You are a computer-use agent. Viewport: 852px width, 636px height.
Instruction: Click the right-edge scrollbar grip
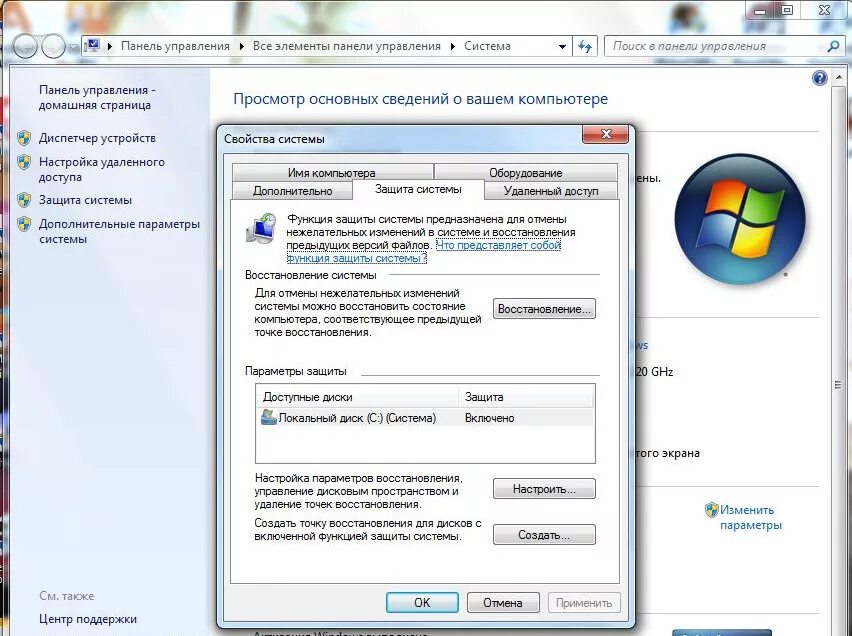(838, 385)
